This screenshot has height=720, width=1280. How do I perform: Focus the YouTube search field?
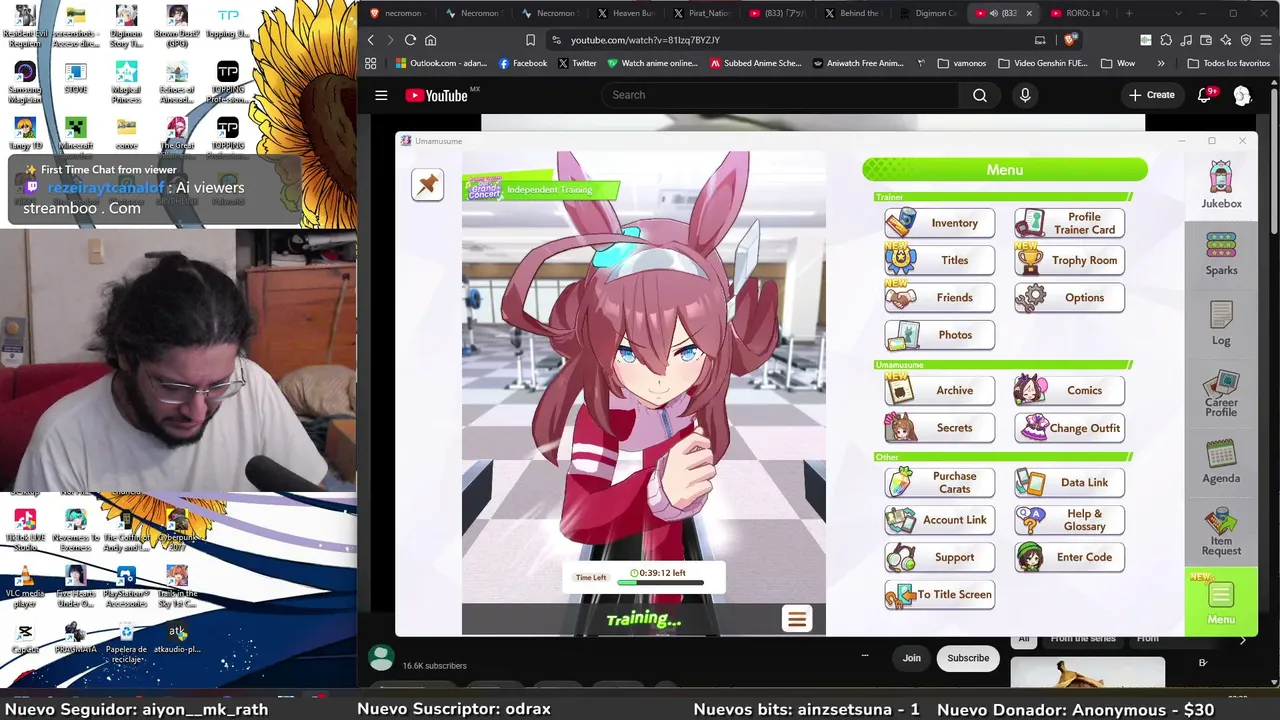click(780, 95)
